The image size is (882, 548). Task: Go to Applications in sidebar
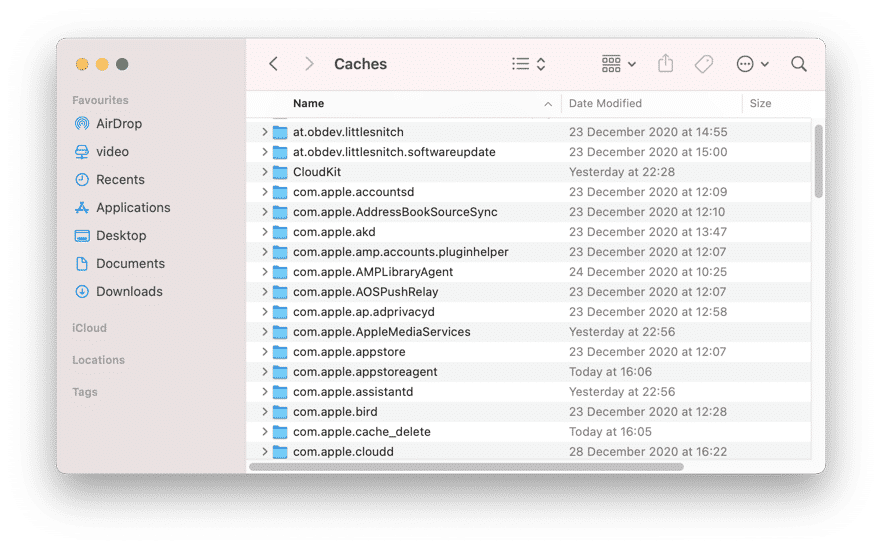click(x=123, y=208)
